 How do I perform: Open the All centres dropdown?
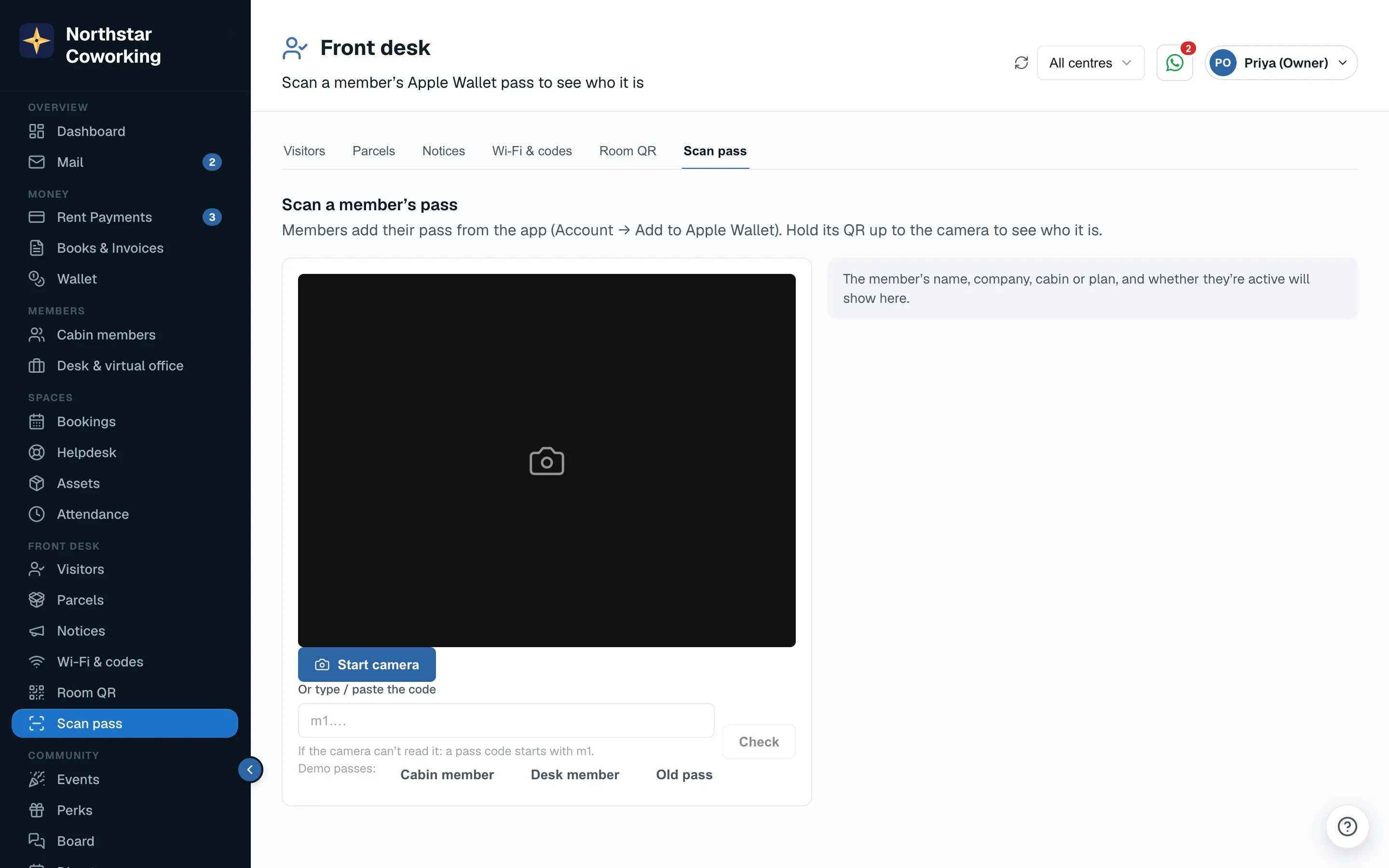coord(1090,63)
